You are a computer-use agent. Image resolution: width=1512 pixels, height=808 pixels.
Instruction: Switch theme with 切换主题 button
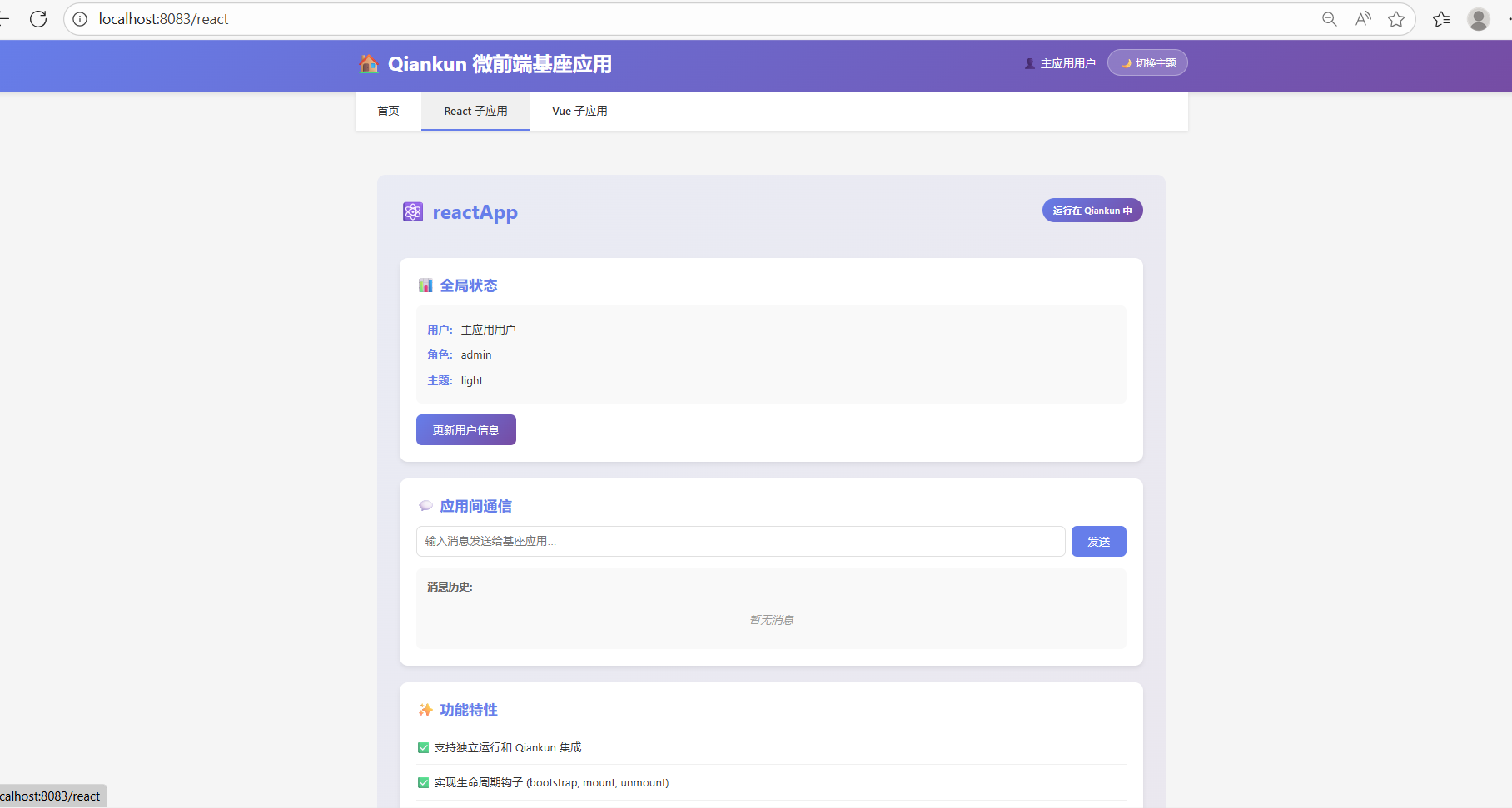click(1147, 63)
